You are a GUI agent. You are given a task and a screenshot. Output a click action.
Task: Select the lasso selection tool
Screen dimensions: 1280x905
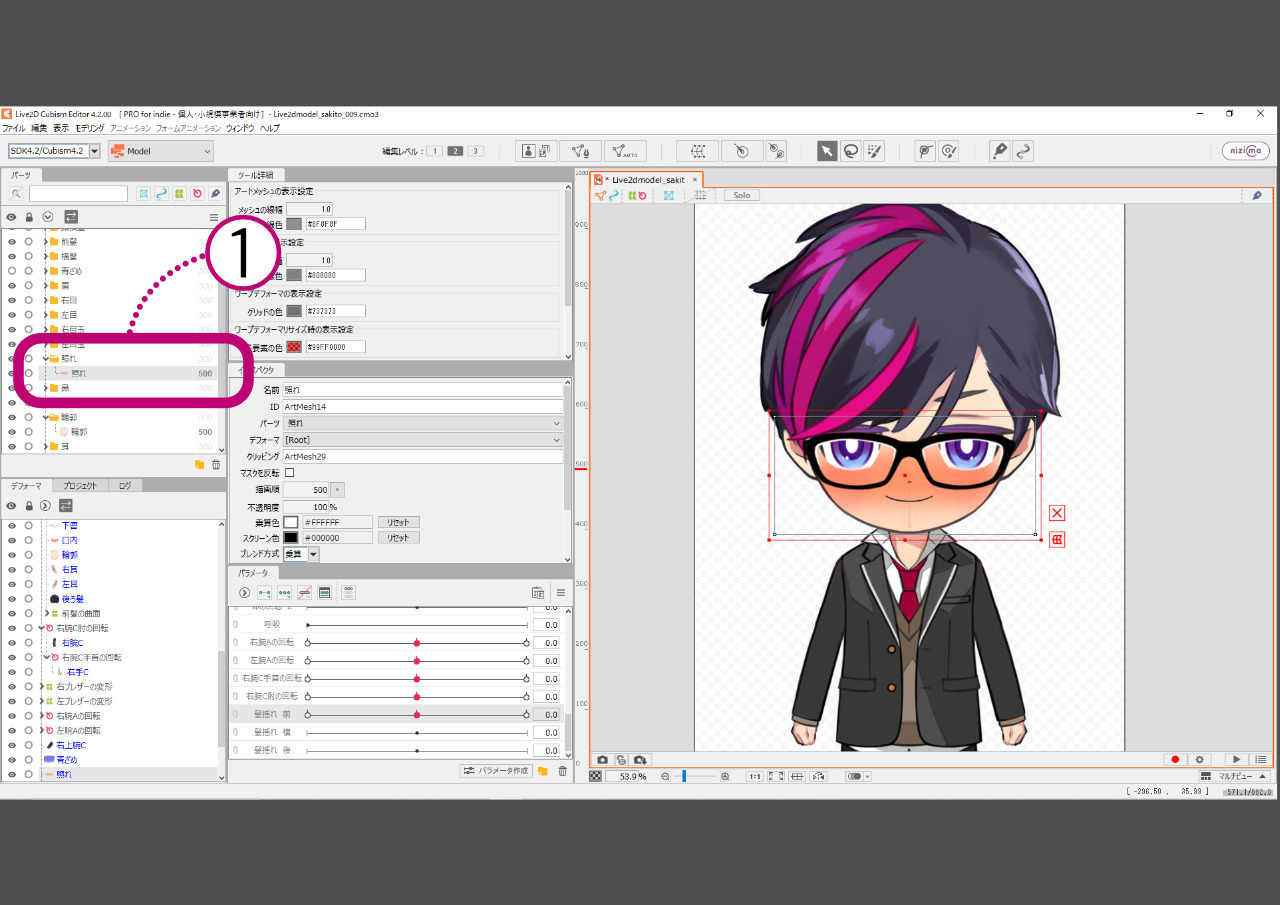tap(850, 151)
